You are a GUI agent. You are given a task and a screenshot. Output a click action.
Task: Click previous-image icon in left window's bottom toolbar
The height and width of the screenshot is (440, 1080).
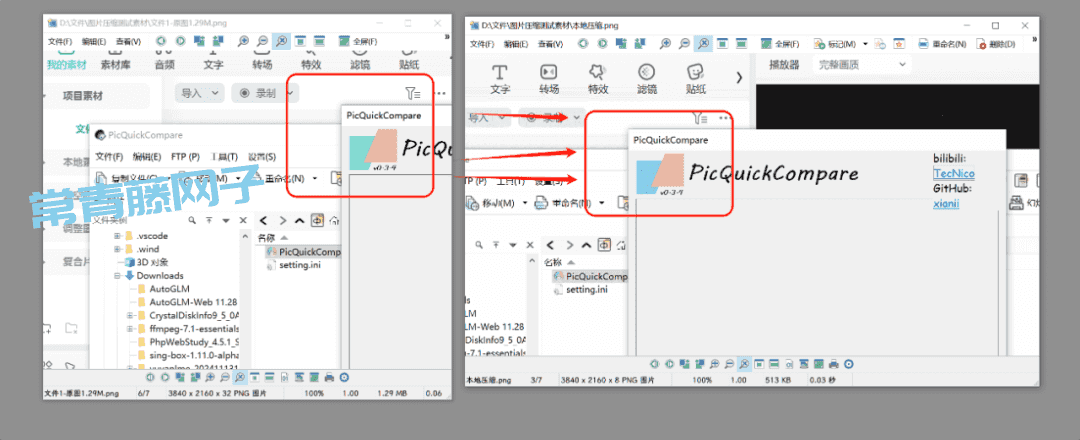[151, 377]
